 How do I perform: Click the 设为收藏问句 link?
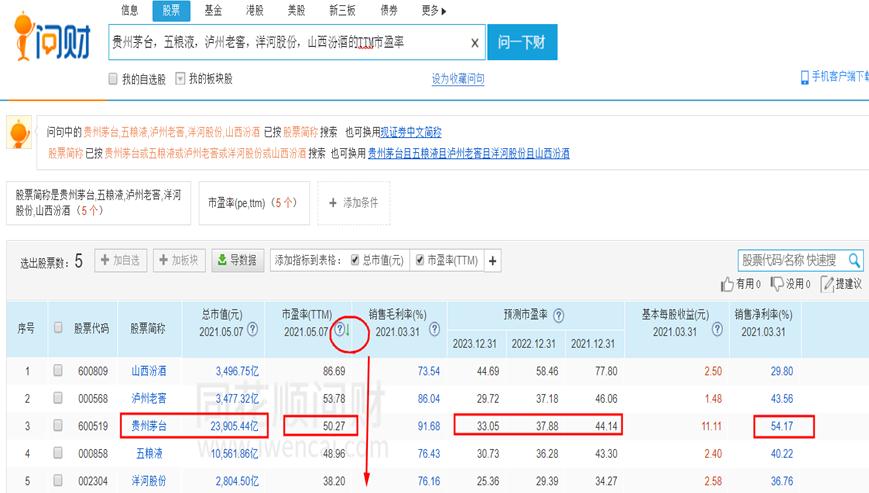pos(458,79)
